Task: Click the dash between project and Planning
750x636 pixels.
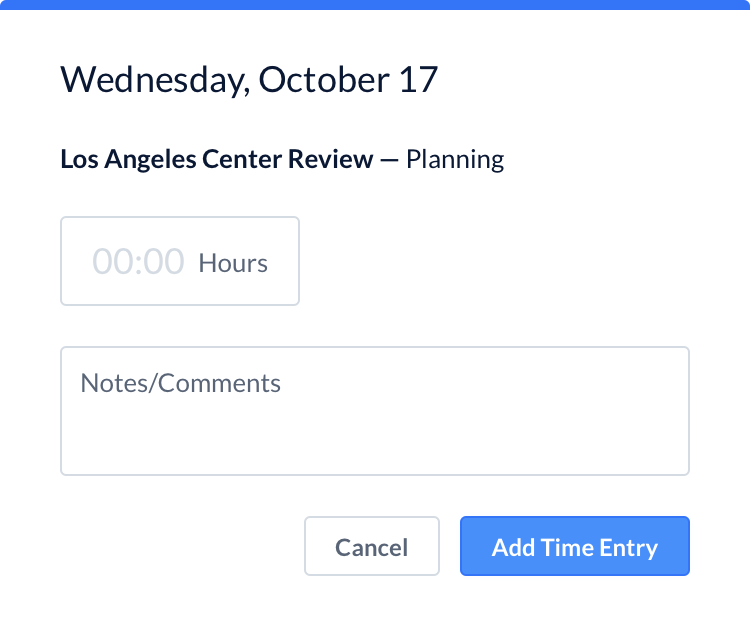Action: [389, 159]
